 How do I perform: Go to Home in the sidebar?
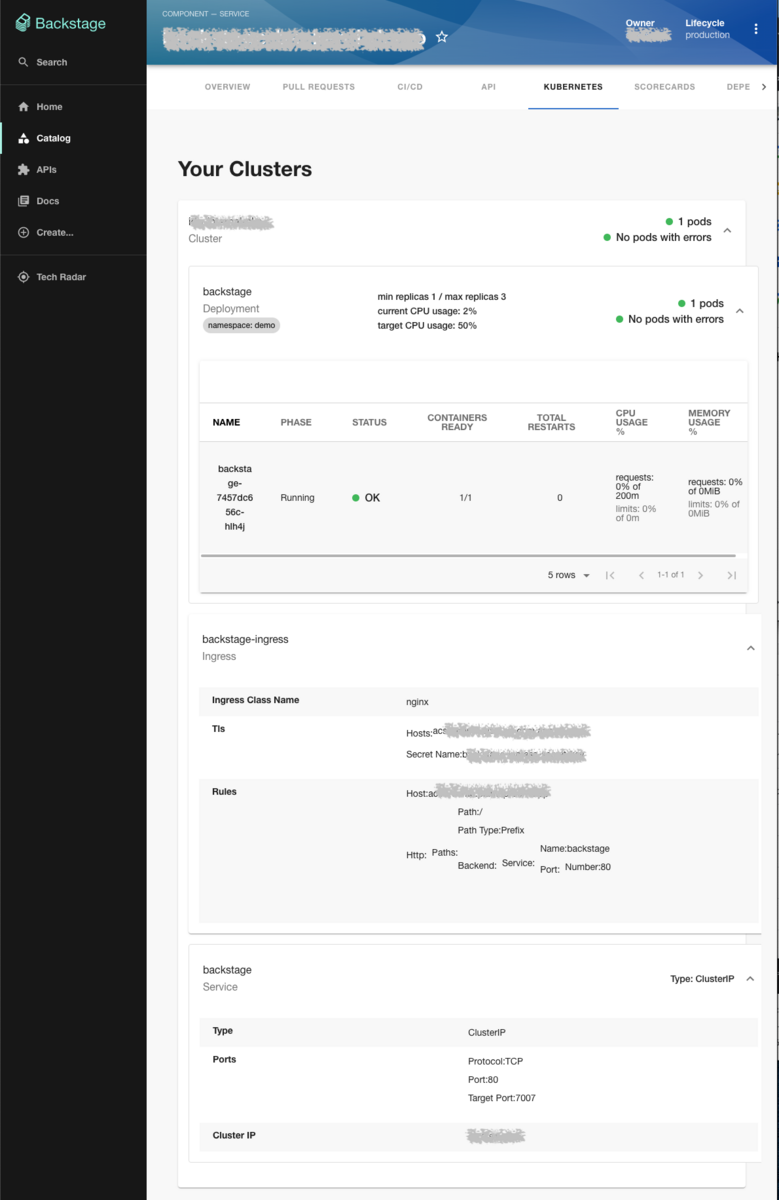[40, 107]
